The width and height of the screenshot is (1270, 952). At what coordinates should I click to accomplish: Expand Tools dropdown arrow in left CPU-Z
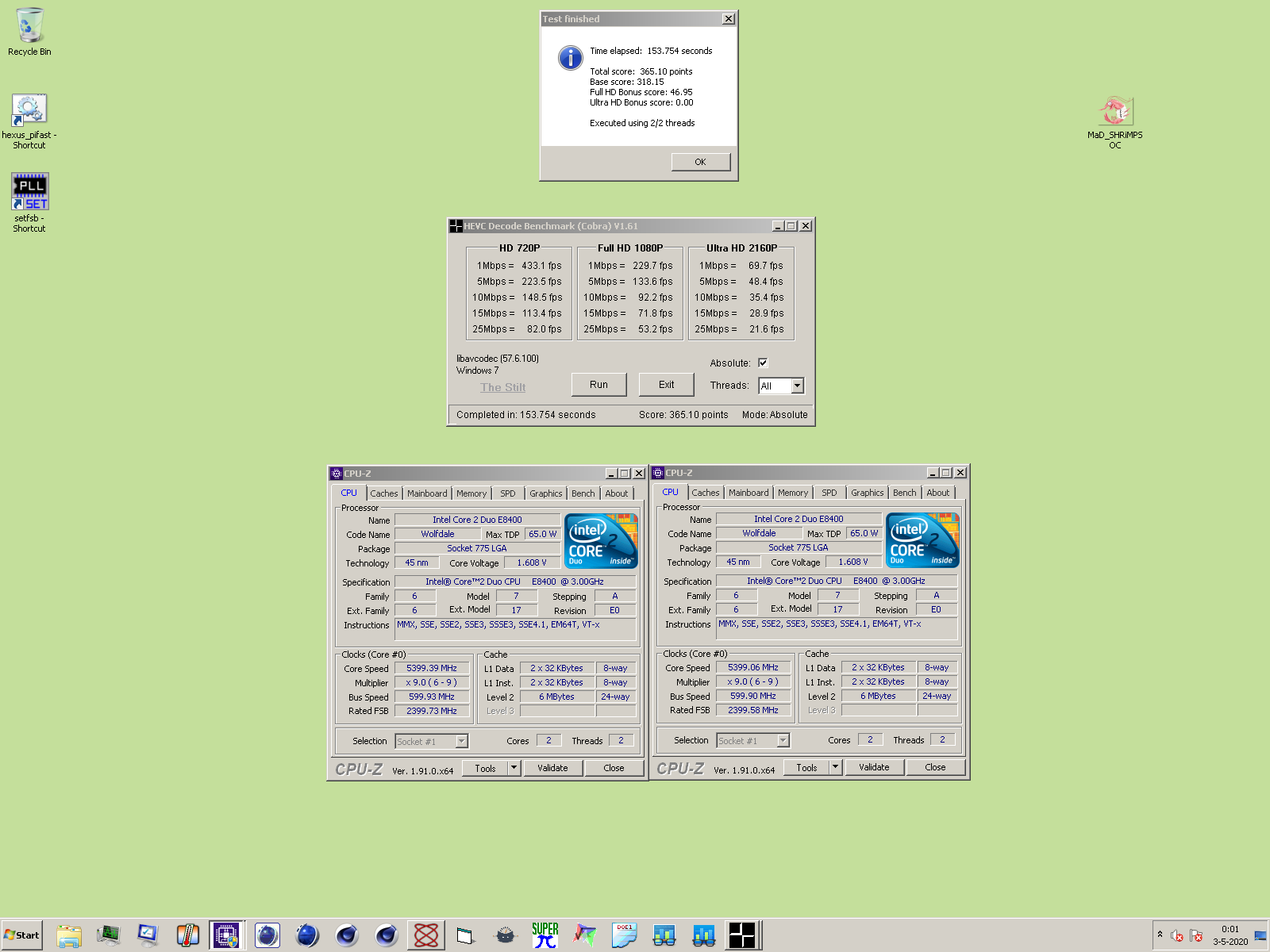coord(514,768)
